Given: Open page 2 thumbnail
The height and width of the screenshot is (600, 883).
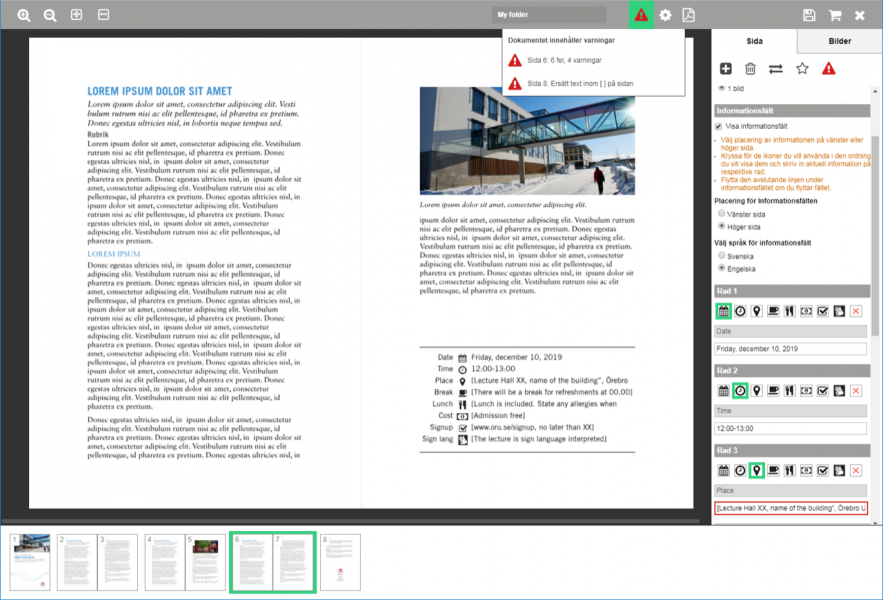Looking at the screenshot, I should (x=77, y=562).
